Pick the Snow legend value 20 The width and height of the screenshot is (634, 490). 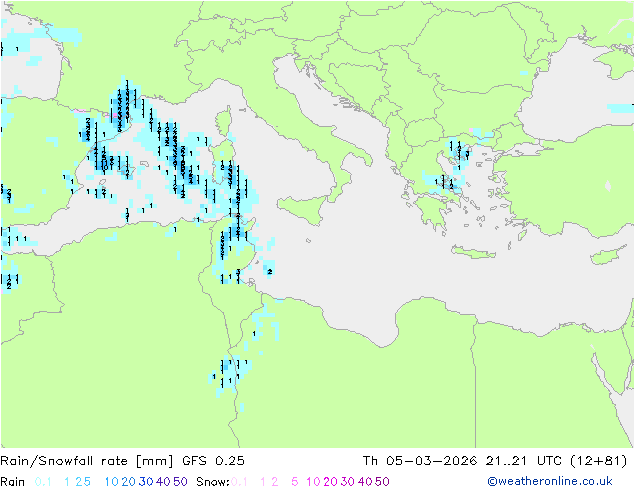pos(330,482)
